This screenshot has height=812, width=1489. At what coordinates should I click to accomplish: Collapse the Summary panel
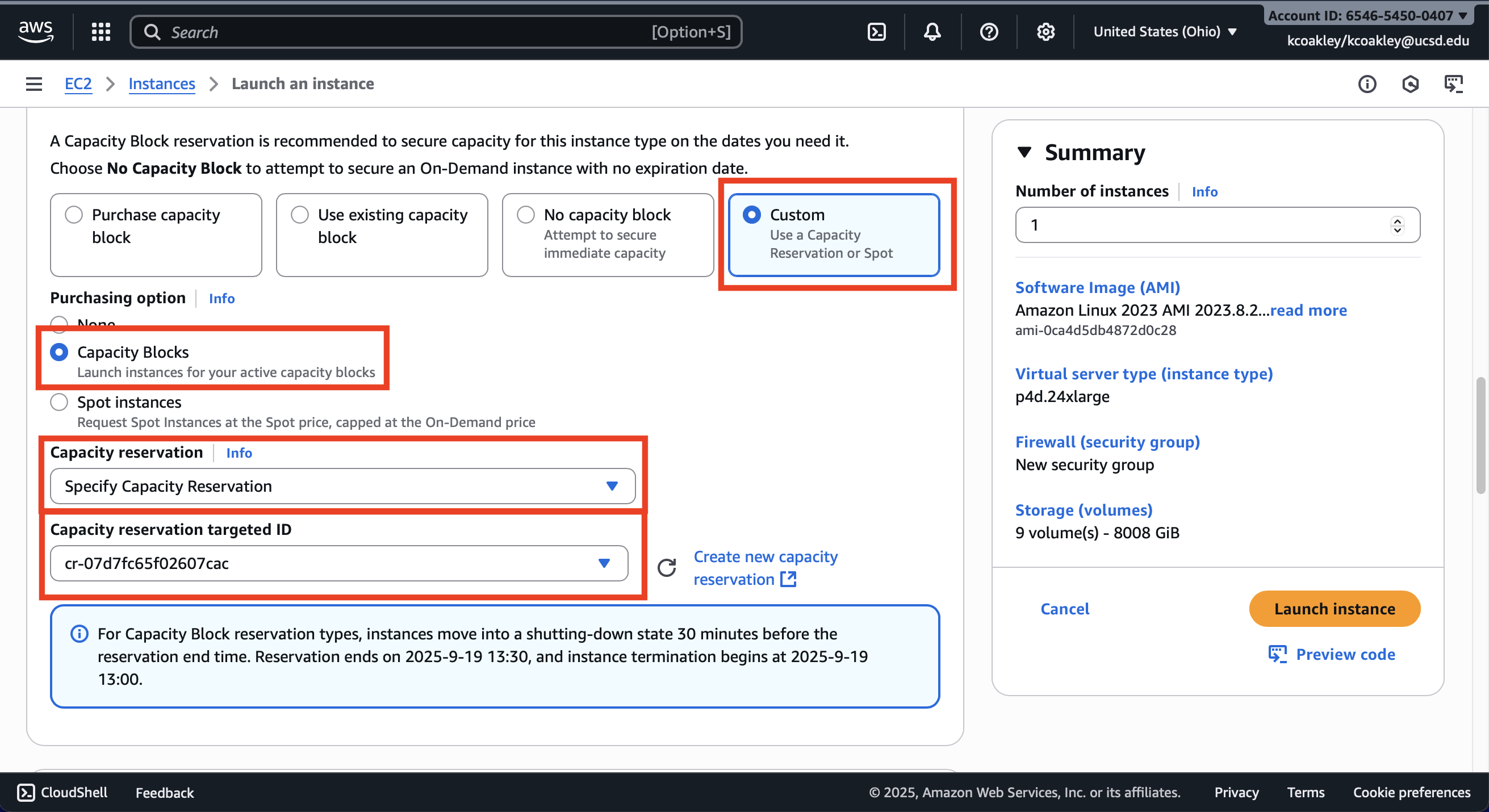tap(1024, 152)
